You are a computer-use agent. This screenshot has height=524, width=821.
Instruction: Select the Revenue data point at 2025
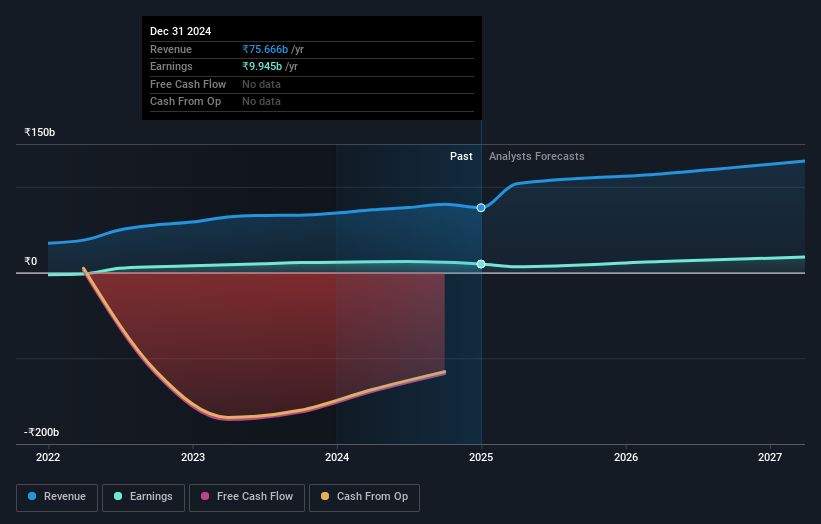coord(481,208)
